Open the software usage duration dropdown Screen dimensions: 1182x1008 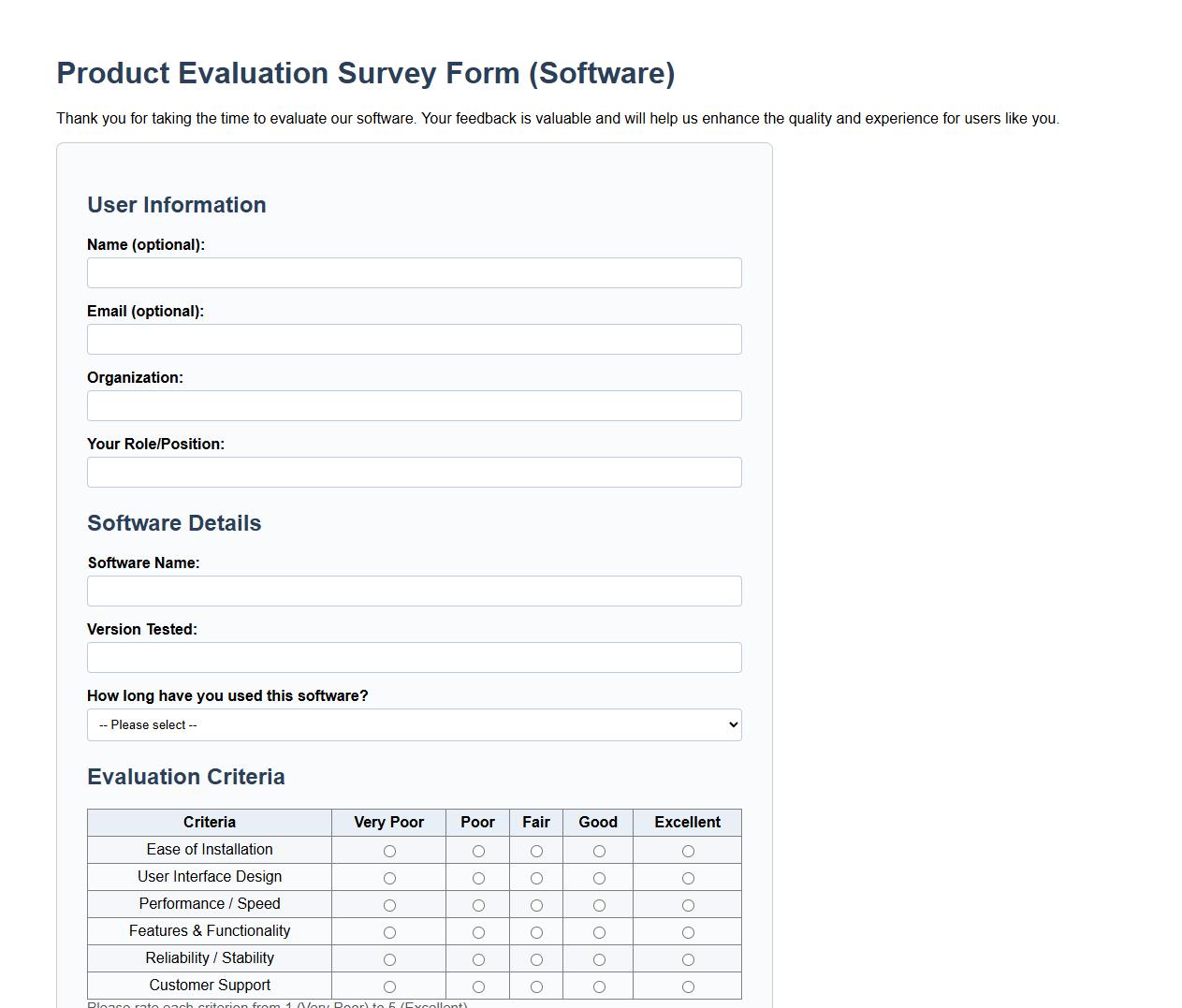pyautogui.click(x=414, y=724)
